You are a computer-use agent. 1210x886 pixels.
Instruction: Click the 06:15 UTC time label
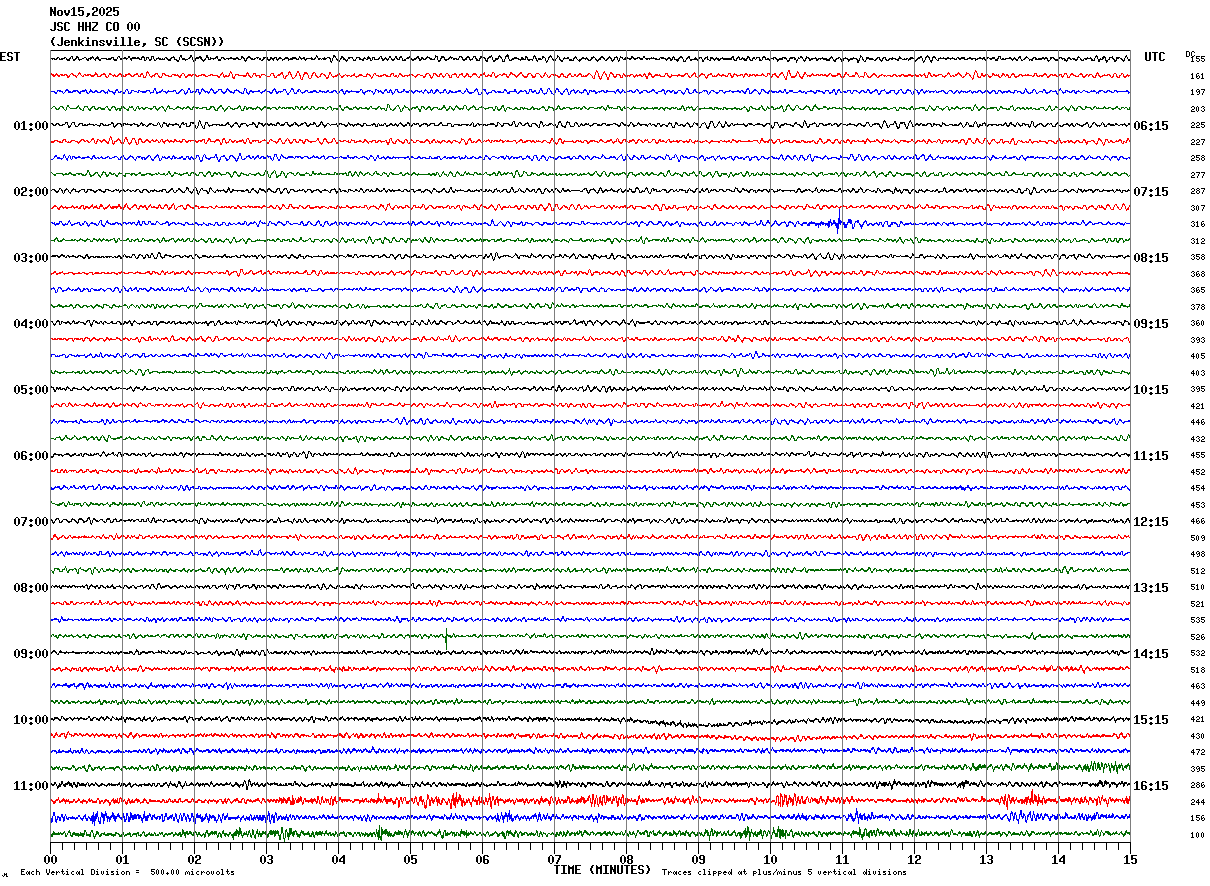point(1151,126)
